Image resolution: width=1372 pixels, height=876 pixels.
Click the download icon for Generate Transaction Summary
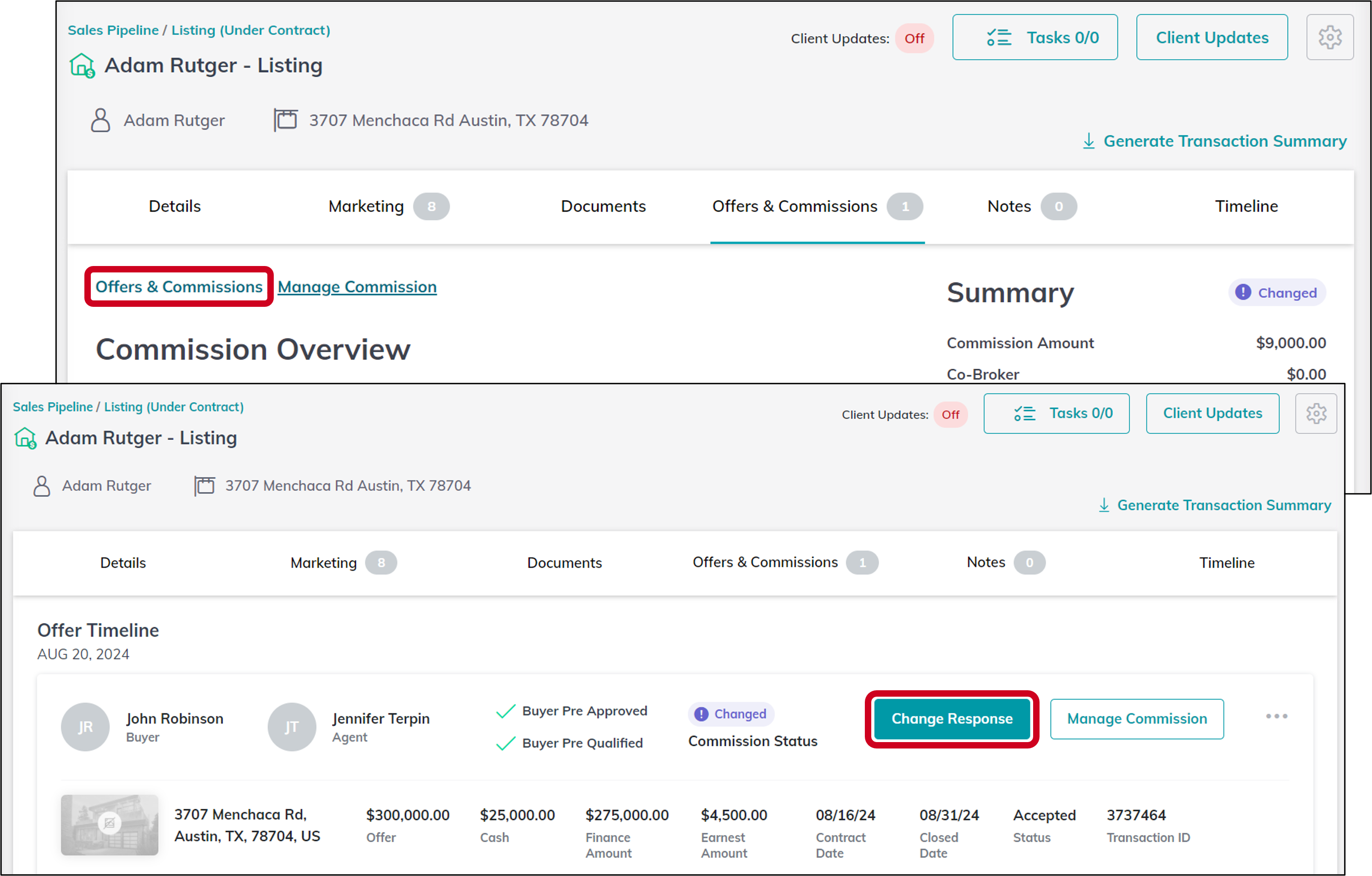[1089, 141]
